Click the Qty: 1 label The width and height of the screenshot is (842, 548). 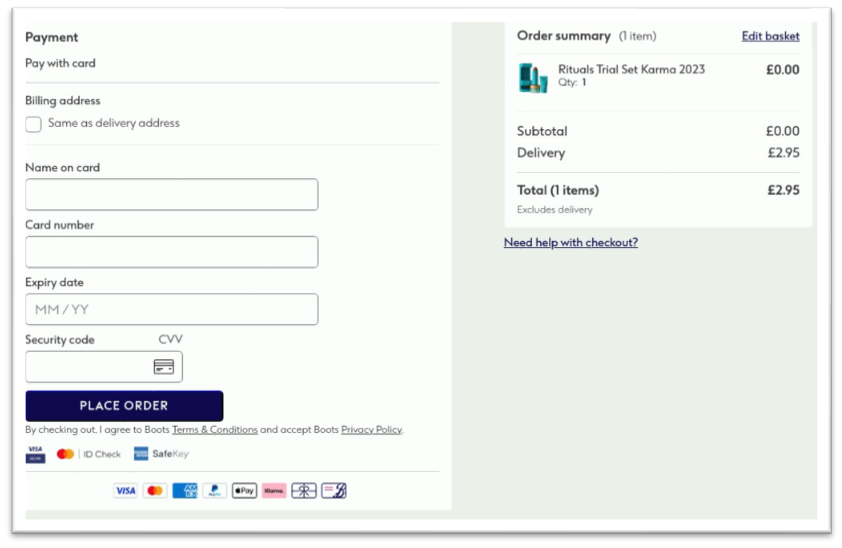(x=572, y=82)
